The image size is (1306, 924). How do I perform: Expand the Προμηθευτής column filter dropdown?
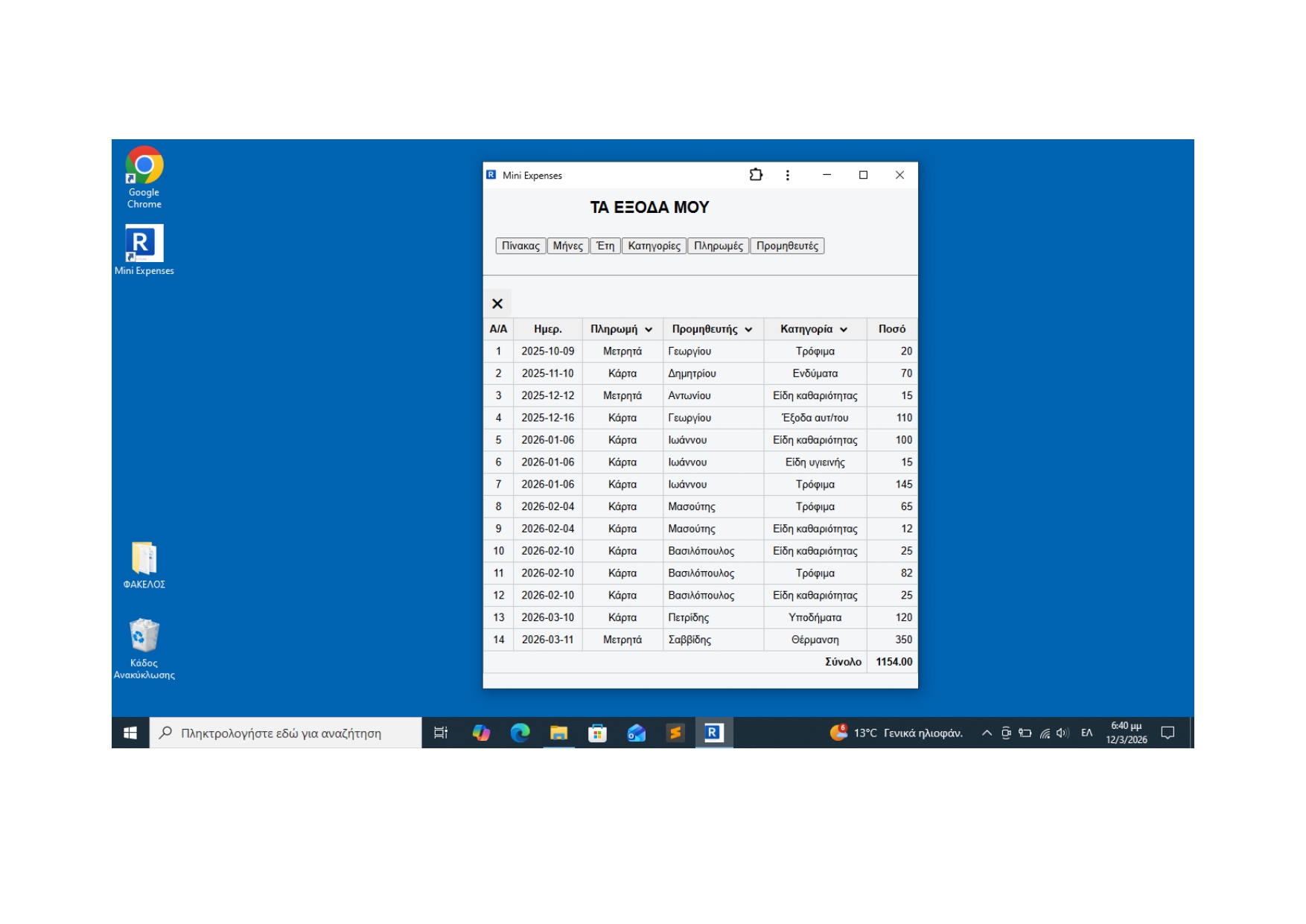748,330
